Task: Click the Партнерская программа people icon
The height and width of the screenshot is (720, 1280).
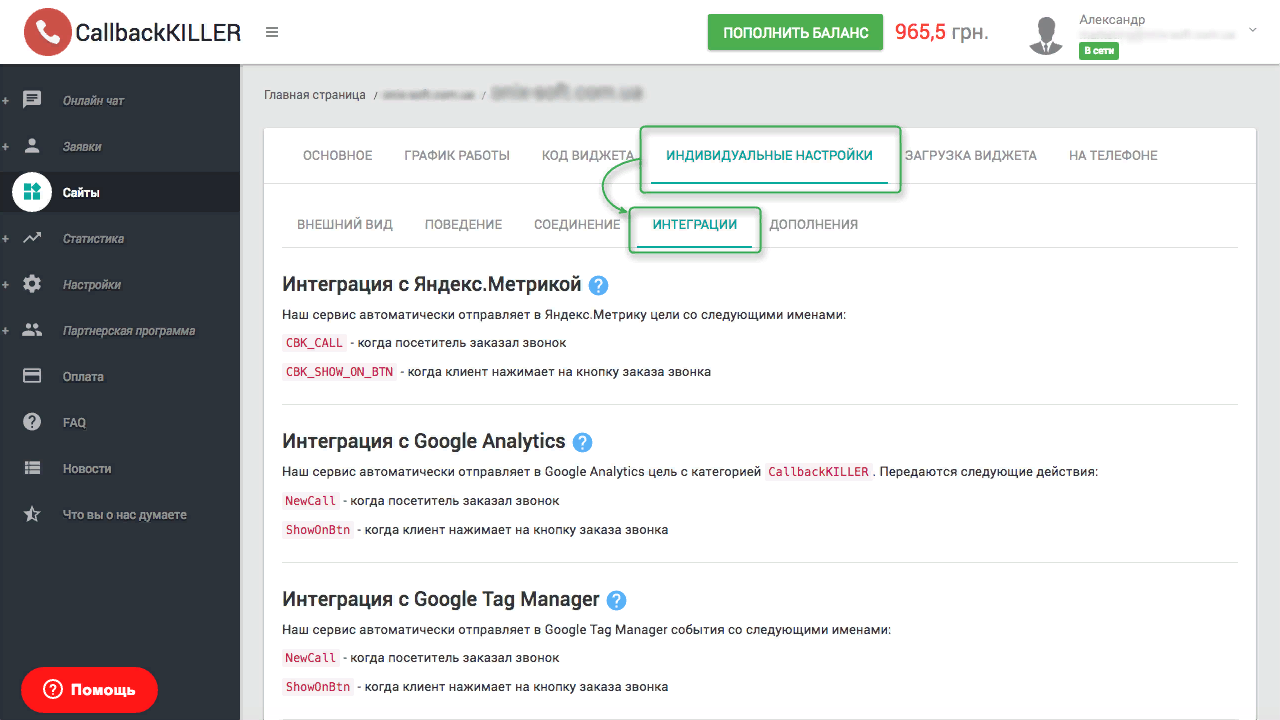Action: 32,330
